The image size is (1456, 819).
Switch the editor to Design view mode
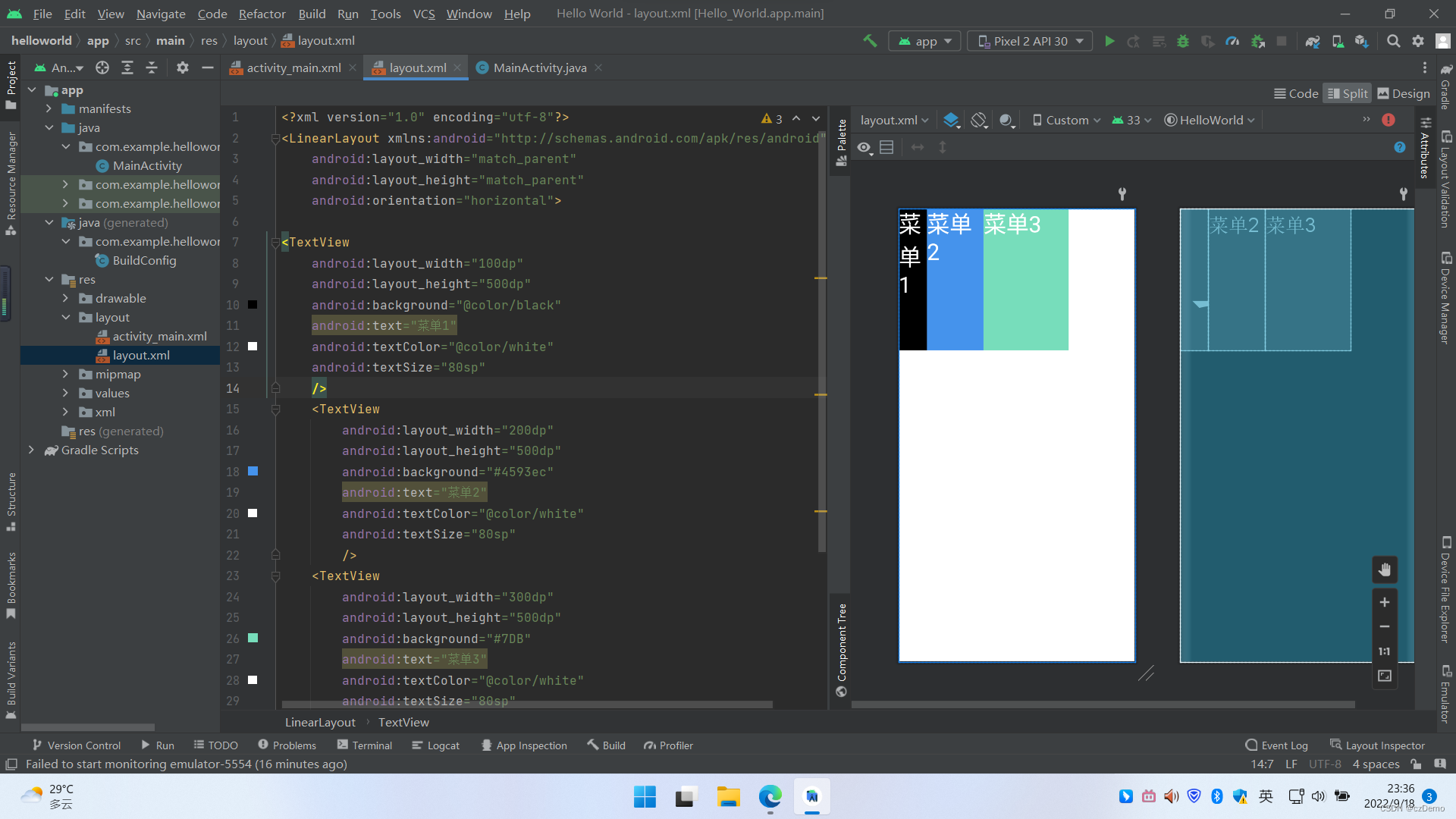(x=1404, y=93)
